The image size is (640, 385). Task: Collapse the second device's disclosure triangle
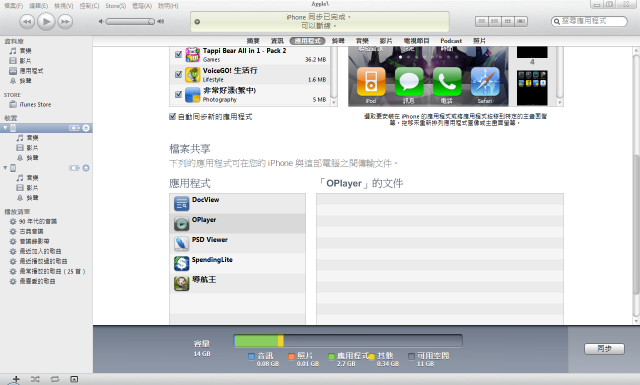click(5, 168)
